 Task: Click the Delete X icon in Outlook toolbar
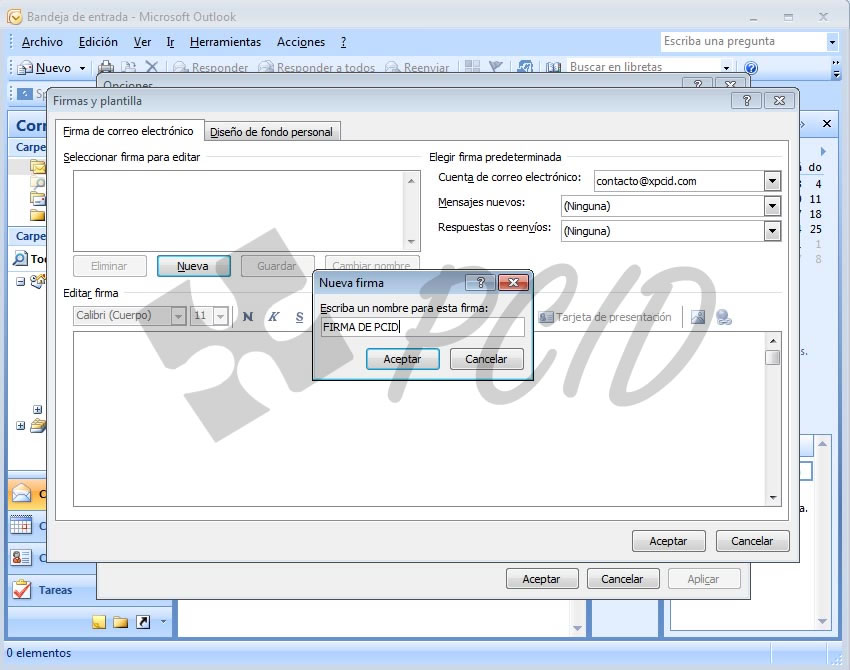(152, 67)
